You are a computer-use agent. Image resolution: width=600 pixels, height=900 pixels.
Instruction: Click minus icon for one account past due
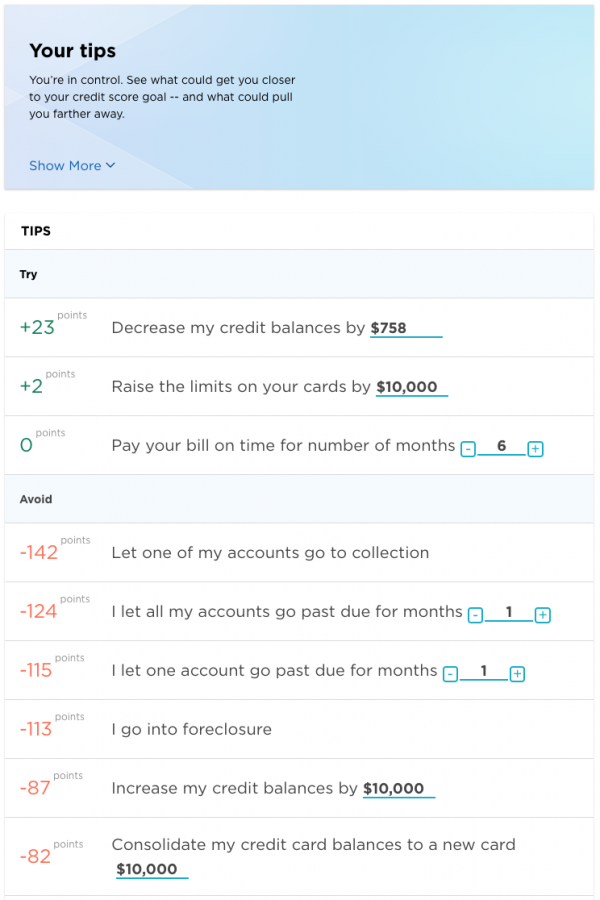[450, 674]
